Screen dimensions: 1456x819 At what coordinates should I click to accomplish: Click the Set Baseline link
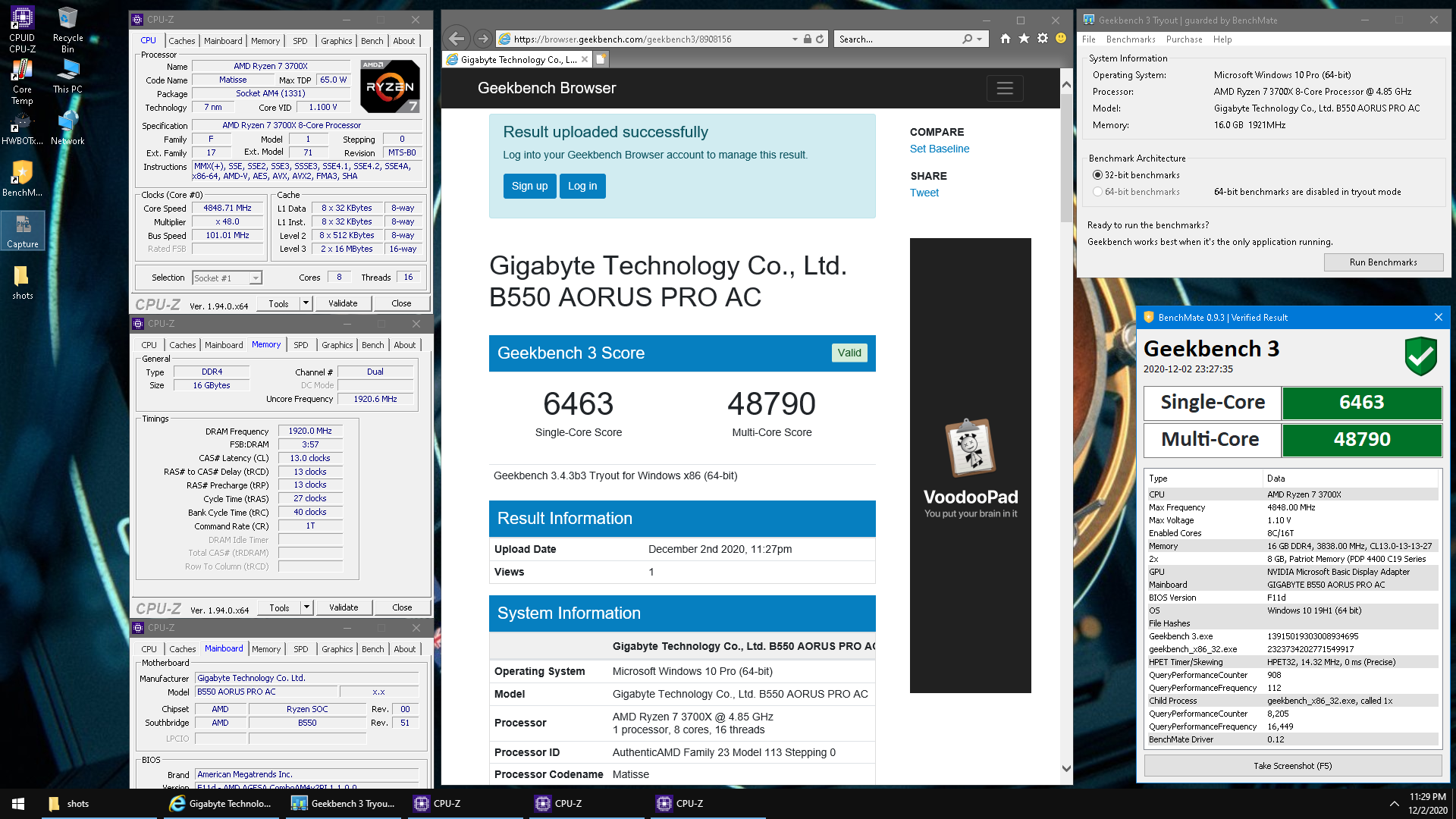click(x=940, y=149)
